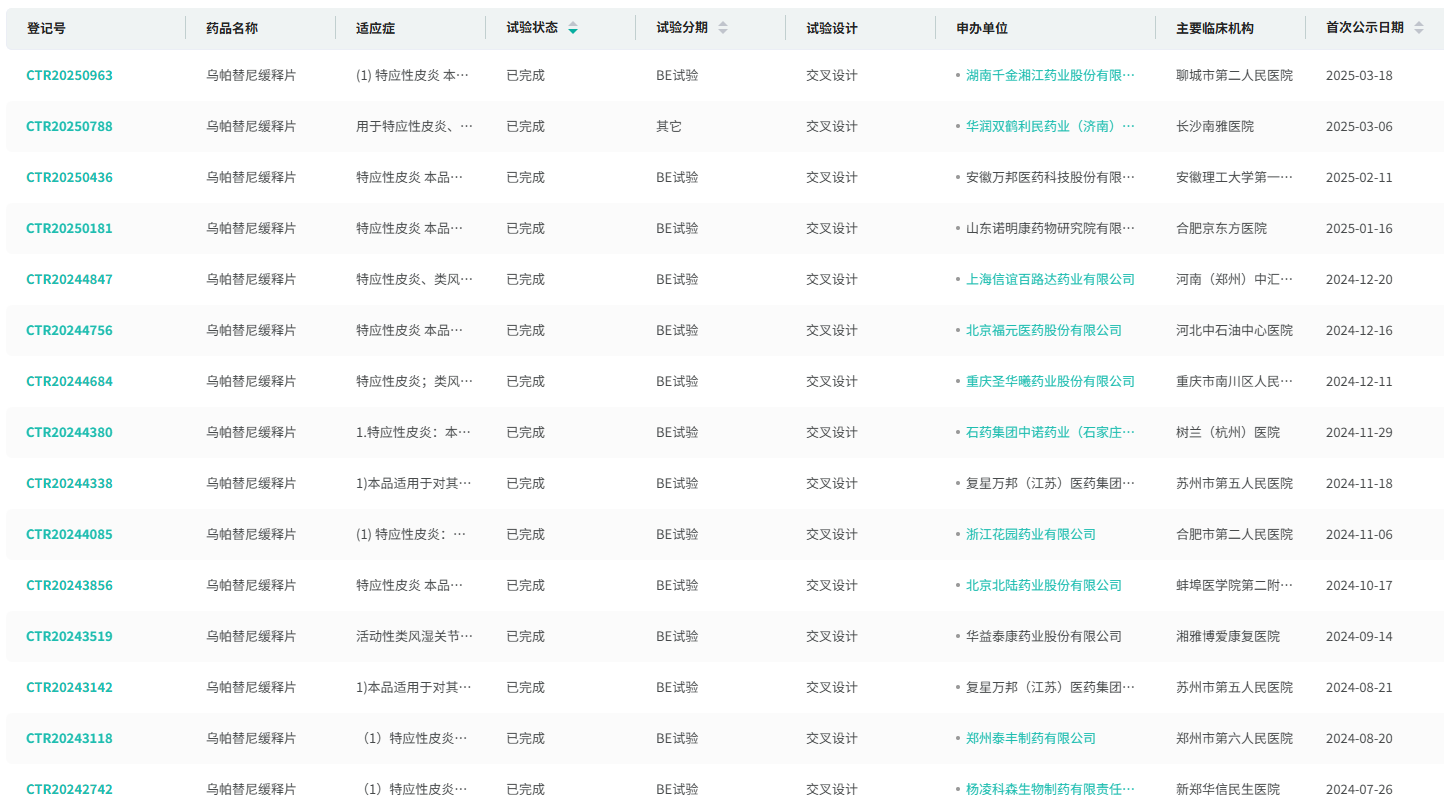This screenshot has width=1444, height=808.
Task: Open registration CTR20250963
Action: [69, 75]
